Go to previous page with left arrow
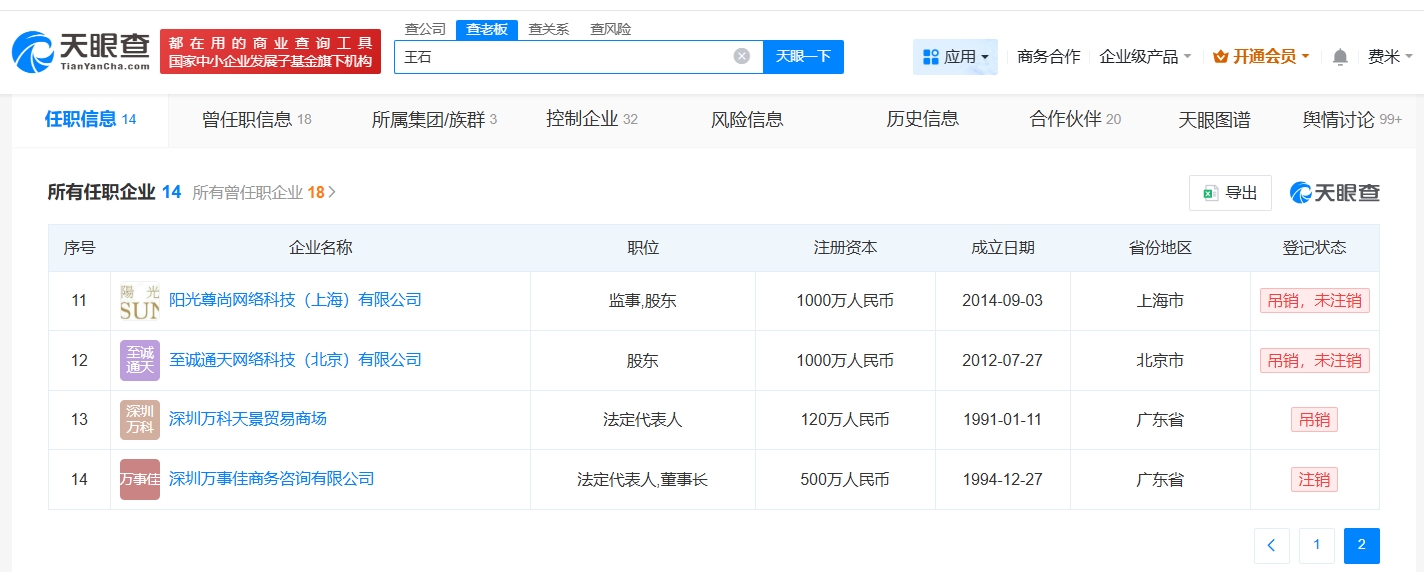1424x572 pixels. 1271,545
